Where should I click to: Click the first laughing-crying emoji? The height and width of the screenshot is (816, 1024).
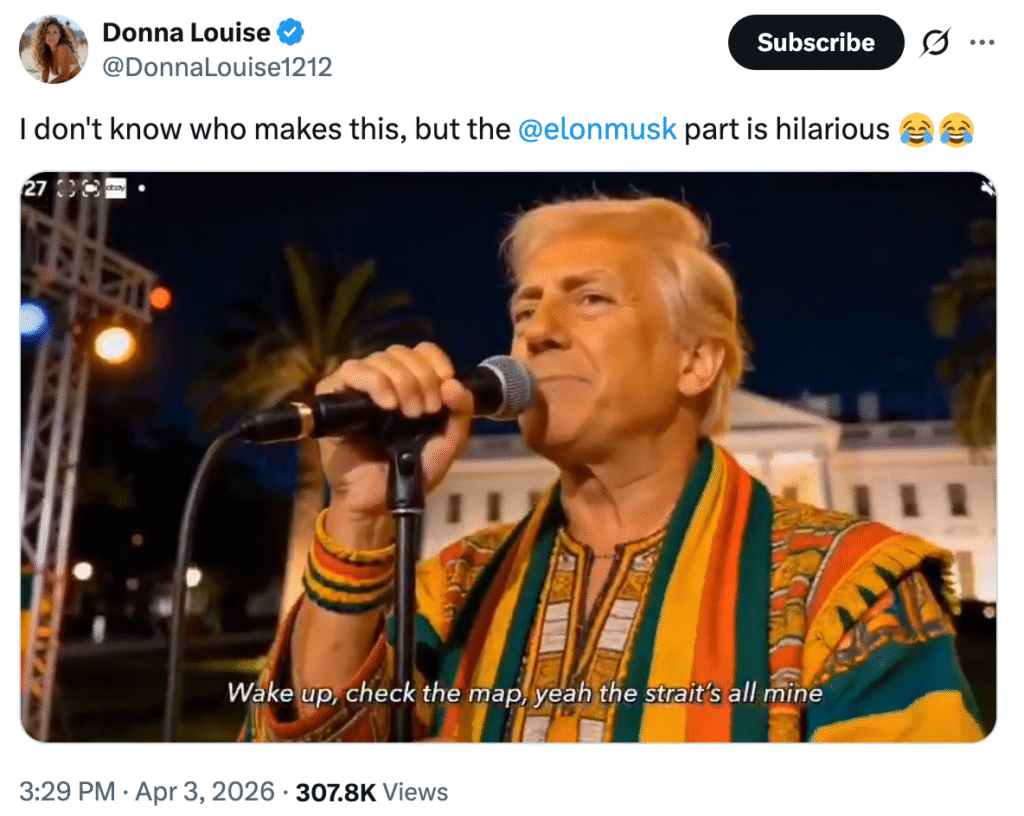click(916, 129)
